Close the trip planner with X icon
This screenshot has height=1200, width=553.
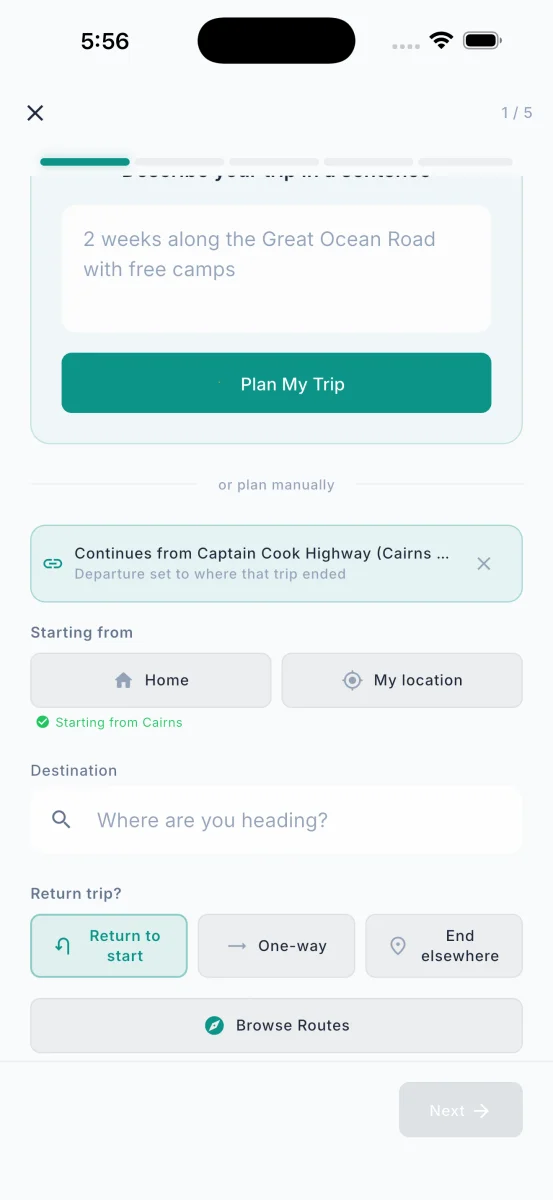[x=35, y=113]
